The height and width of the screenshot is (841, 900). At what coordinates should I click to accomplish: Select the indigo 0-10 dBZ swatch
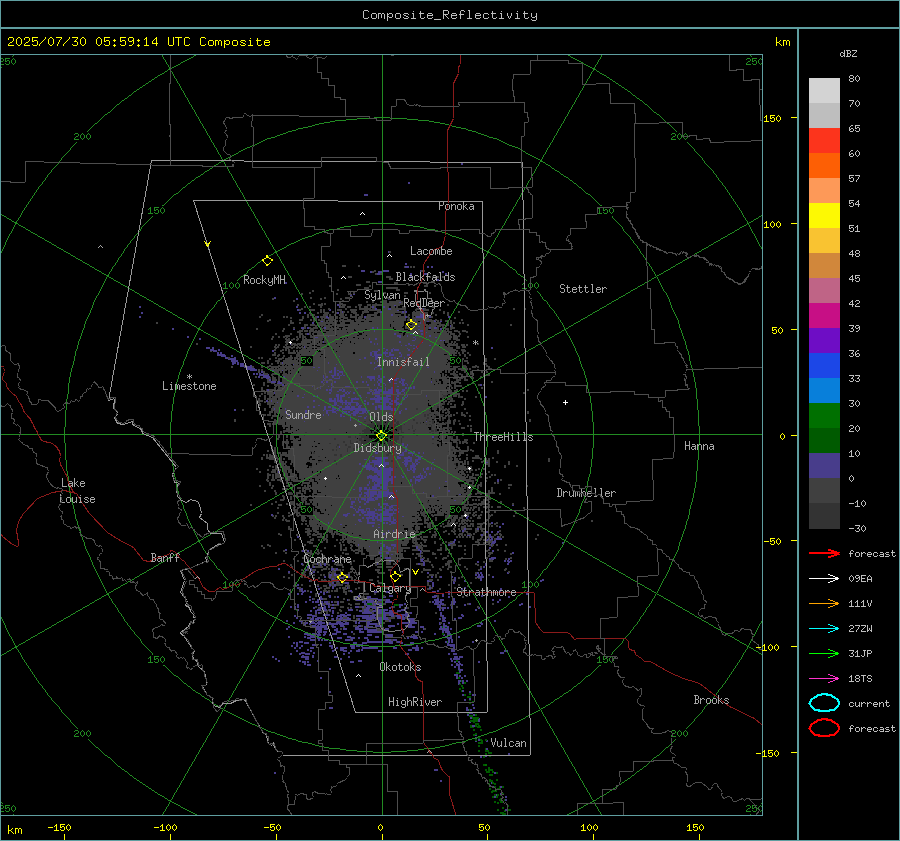pyautogui.click(x=824, y=466)
